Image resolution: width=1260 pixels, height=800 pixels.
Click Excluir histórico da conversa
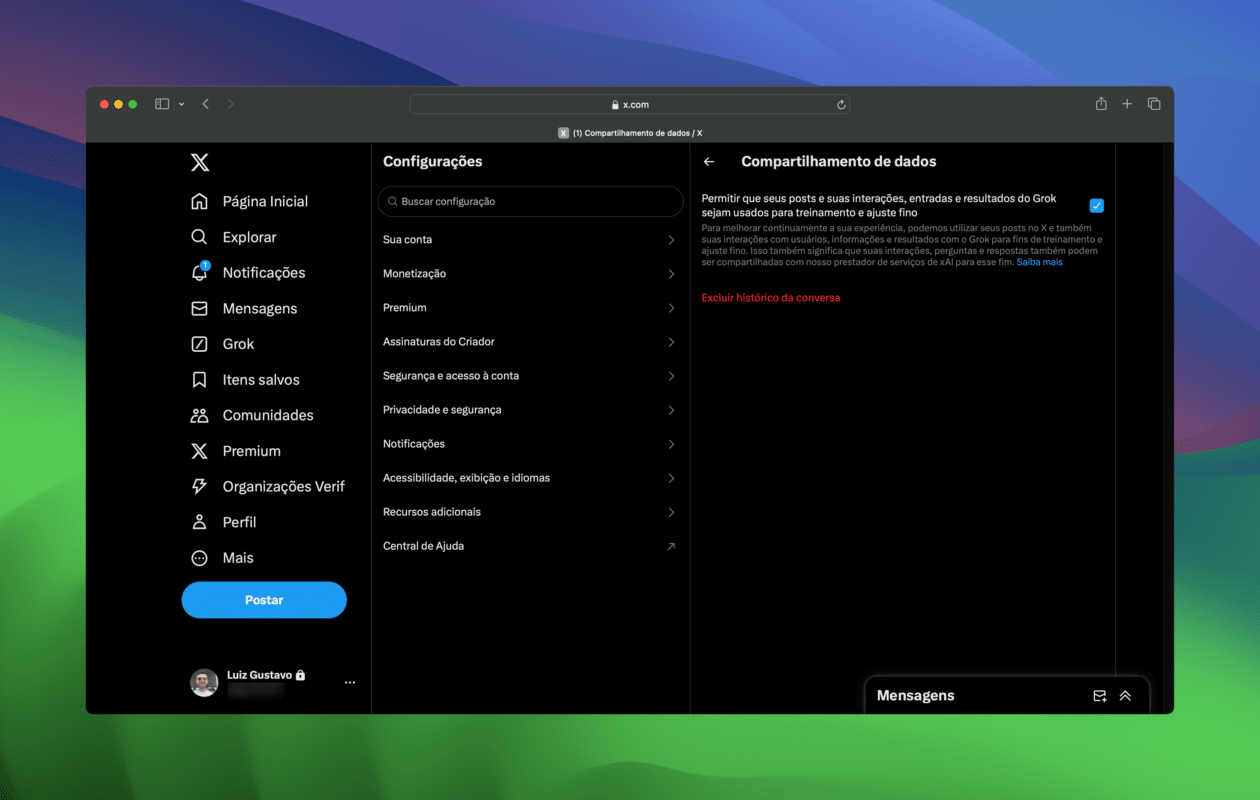771,298
